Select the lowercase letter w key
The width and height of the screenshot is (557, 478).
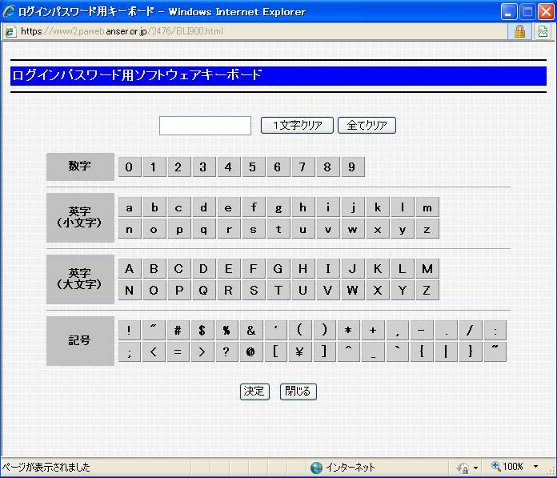coord(352,229)
